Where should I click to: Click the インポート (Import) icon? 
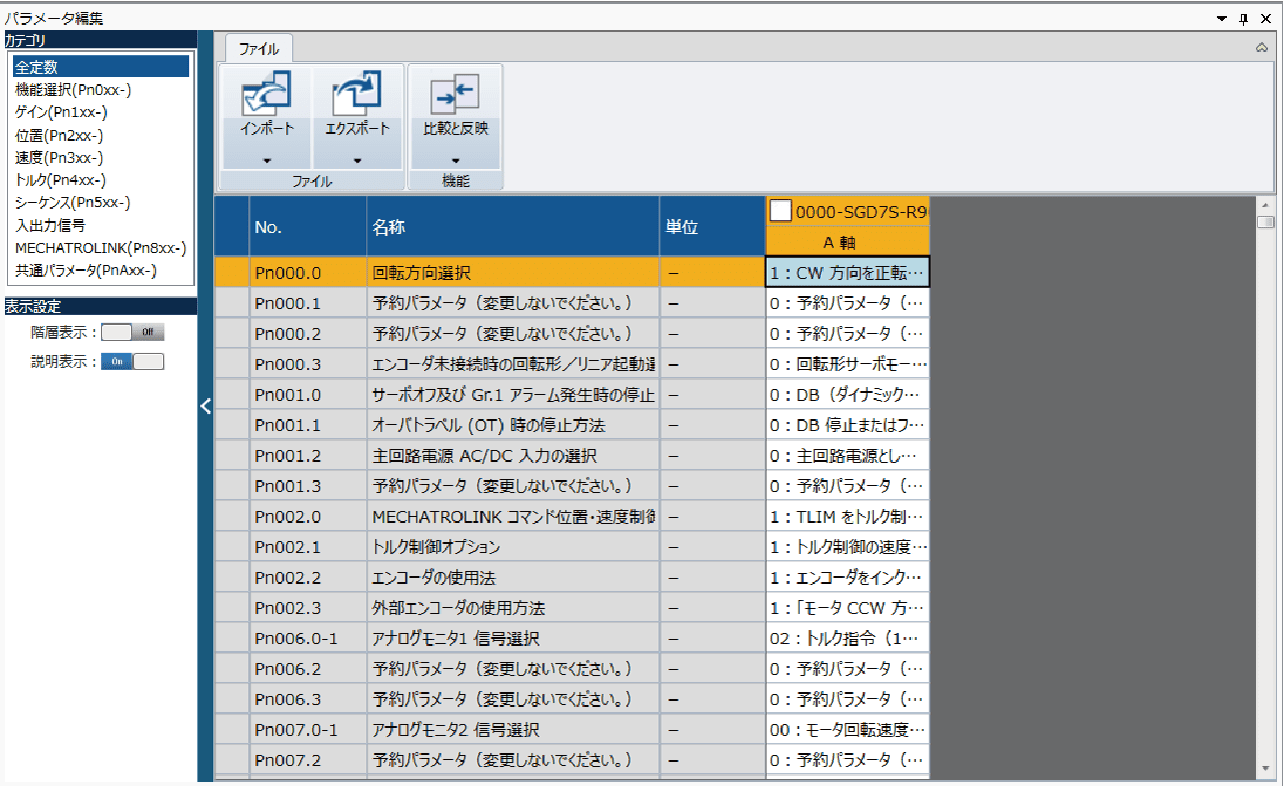click(266, 95)
